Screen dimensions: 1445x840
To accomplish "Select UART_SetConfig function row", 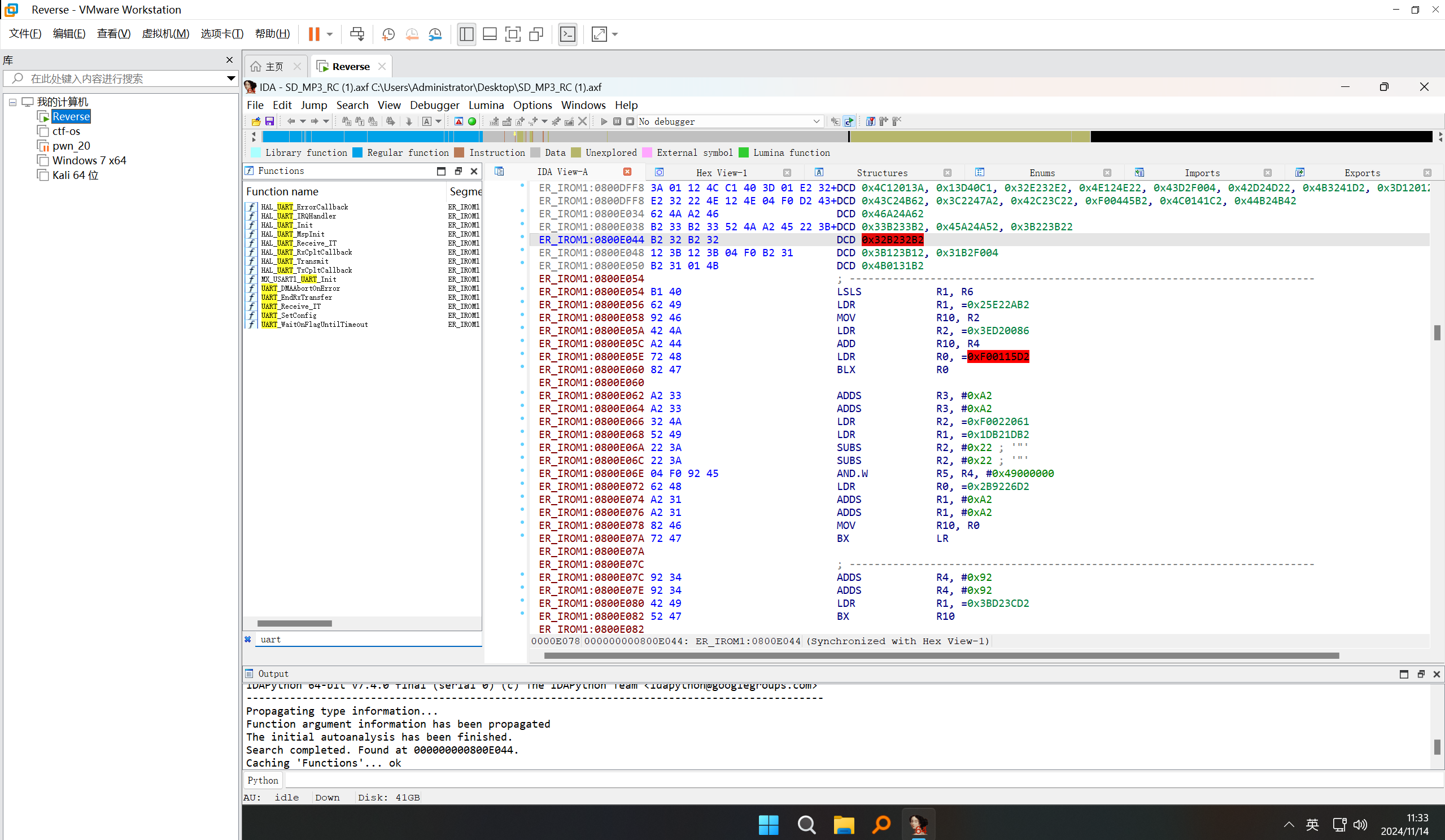I will [362, 316].
